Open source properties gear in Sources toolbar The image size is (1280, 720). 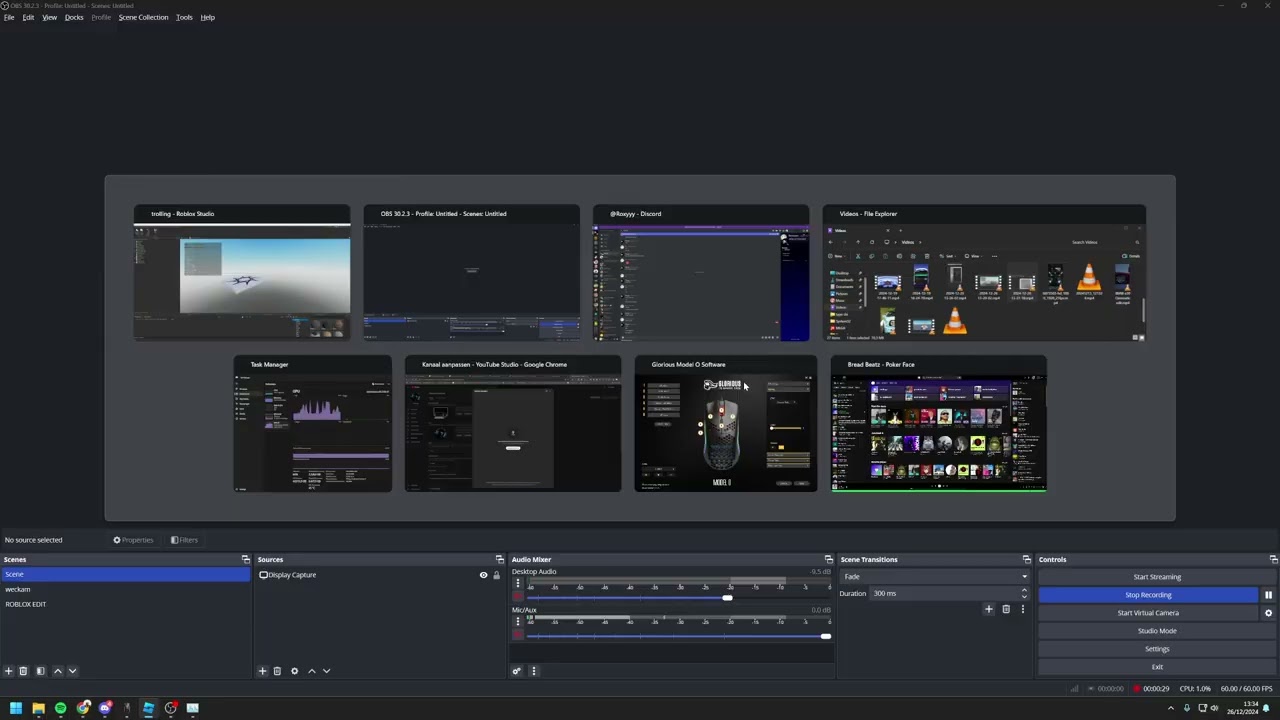point(294,671)
